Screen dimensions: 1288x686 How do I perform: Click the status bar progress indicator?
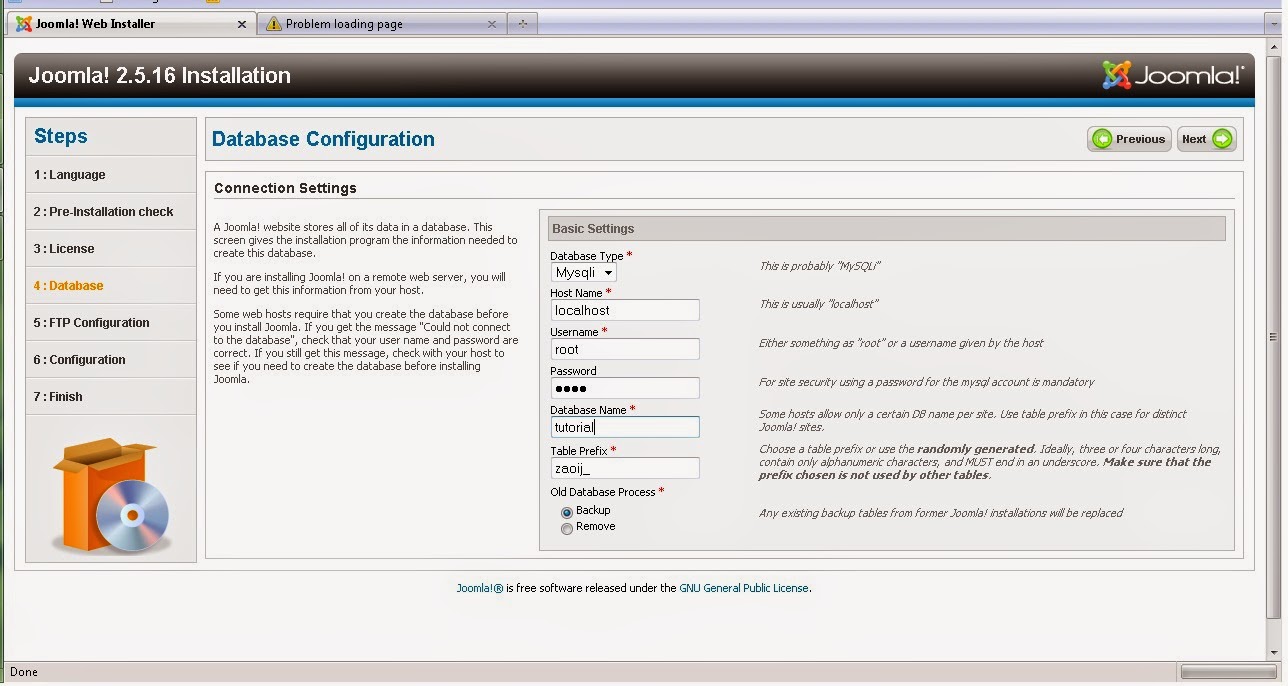(x=1228, y=672)
